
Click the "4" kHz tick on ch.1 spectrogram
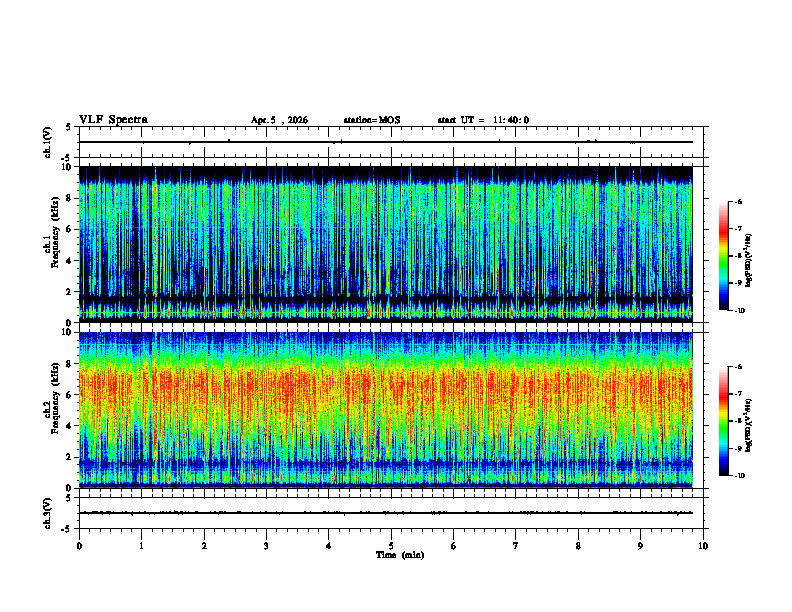70,261
